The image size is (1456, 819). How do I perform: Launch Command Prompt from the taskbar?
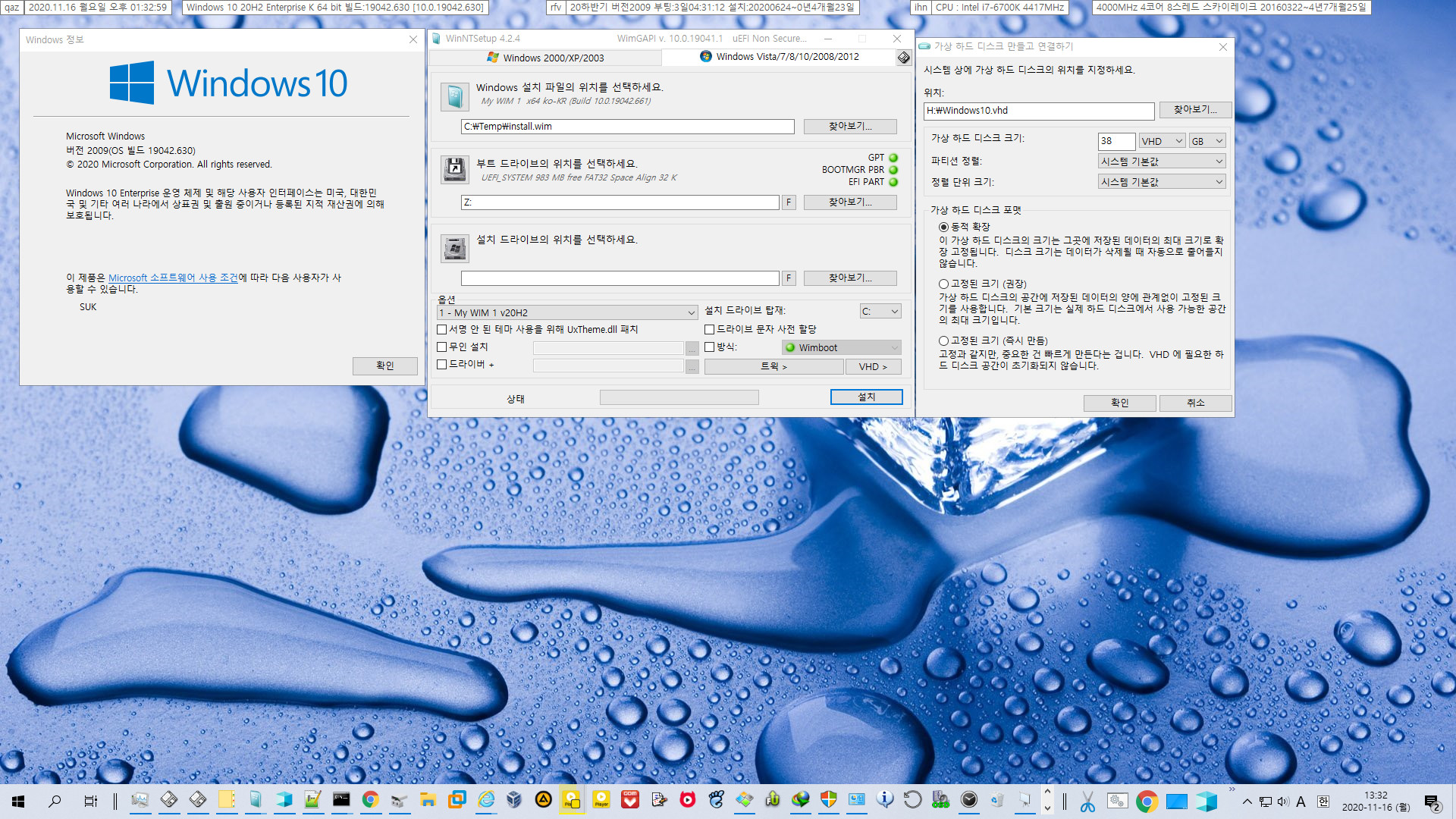pyautogui.click(x=341, y=799)
